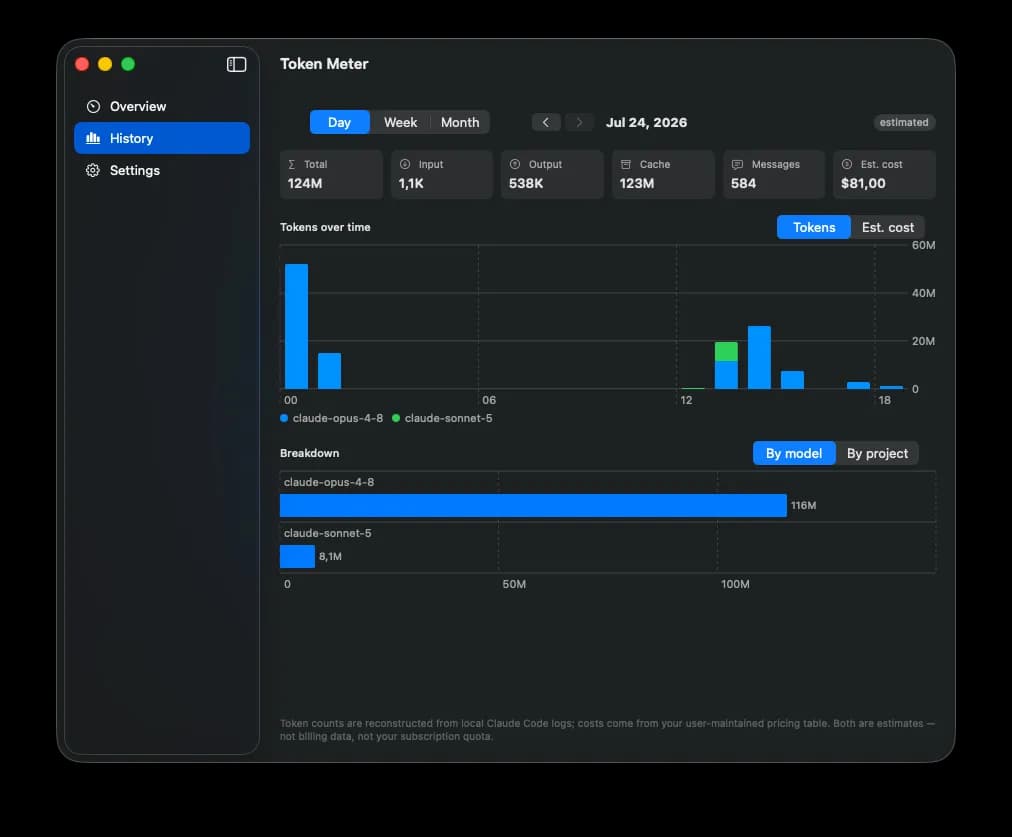
Task: Click the token counts disclaimer footnote
Action: pos(607,730)
